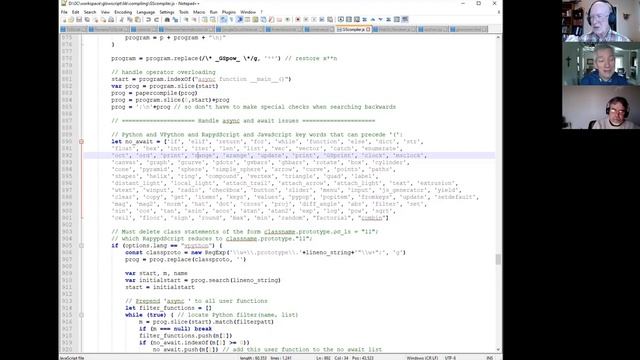
Task: Click the vertical scrollbar thumb
Action: click(x=498, y=259)
